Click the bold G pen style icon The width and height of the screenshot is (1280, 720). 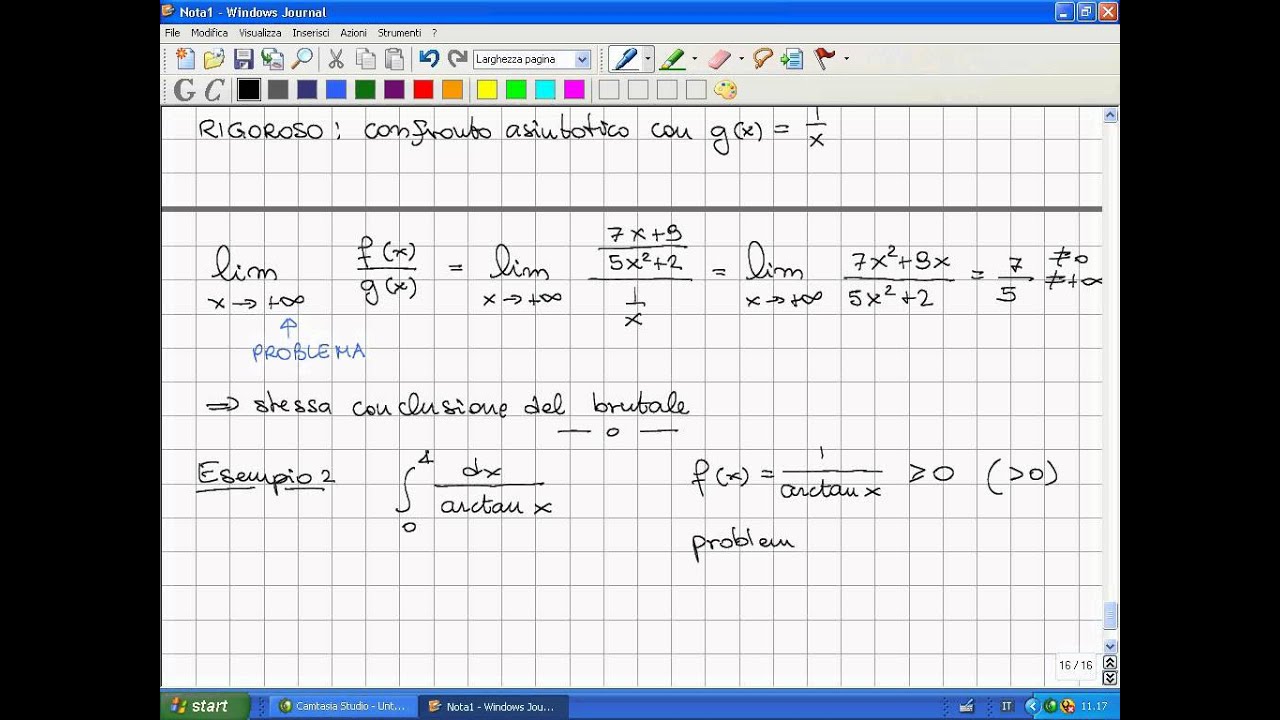point(185,90)
